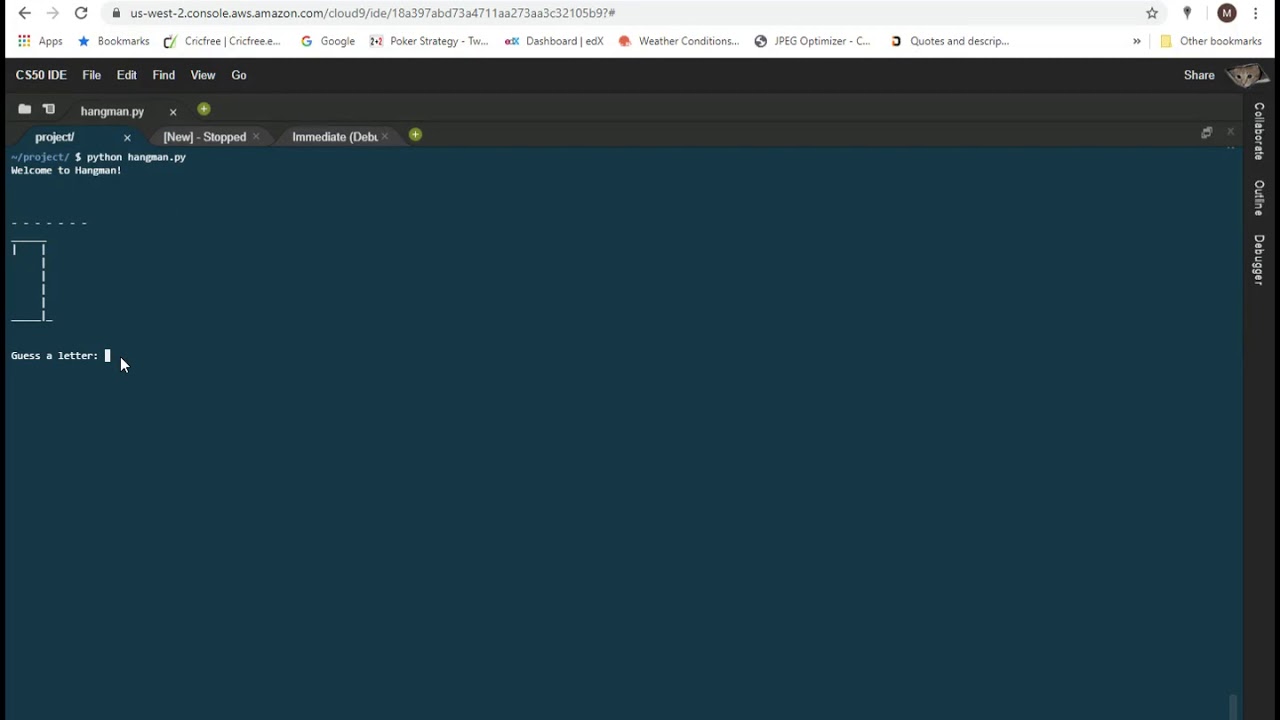Close the hangman.py tab
This screenshot has width=1280, height=720.
[x=173, y=111]
